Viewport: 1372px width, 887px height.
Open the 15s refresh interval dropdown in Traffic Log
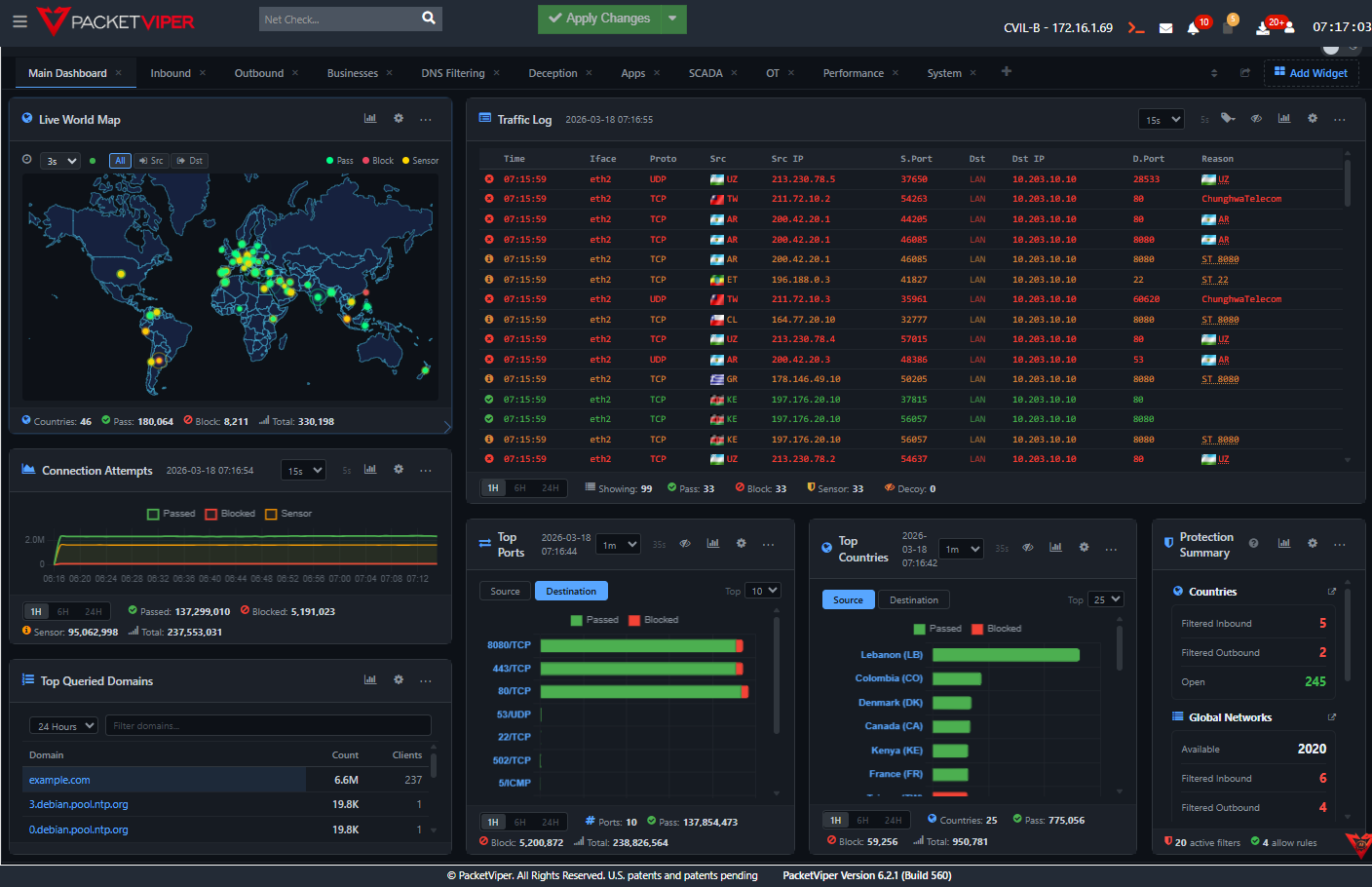(x=1161, y=118)
